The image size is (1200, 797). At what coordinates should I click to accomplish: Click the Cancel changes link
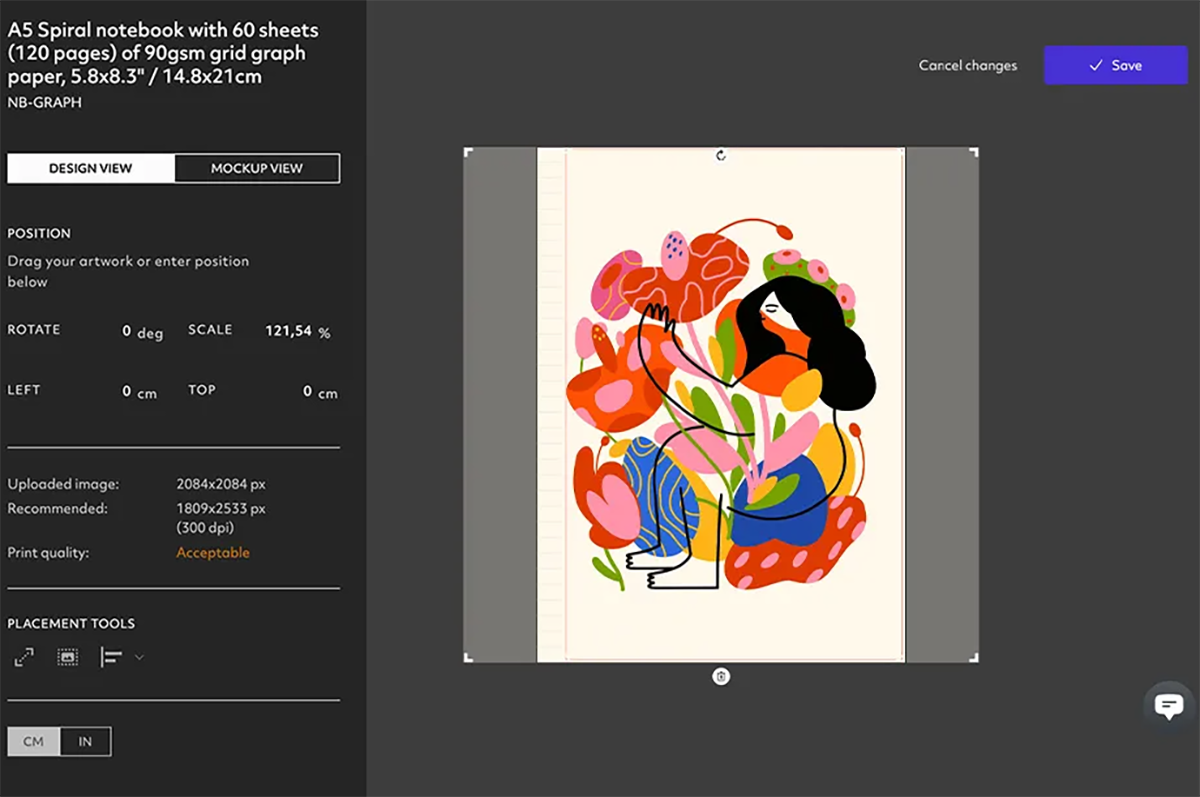[x=967, y=66]
